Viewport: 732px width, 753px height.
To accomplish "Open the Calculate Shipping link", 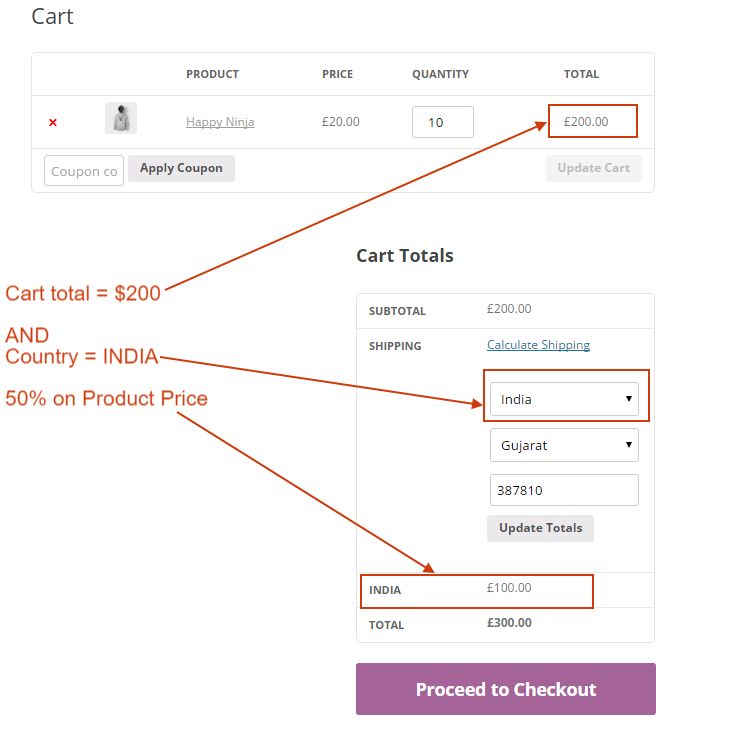I will pos(538,345).
